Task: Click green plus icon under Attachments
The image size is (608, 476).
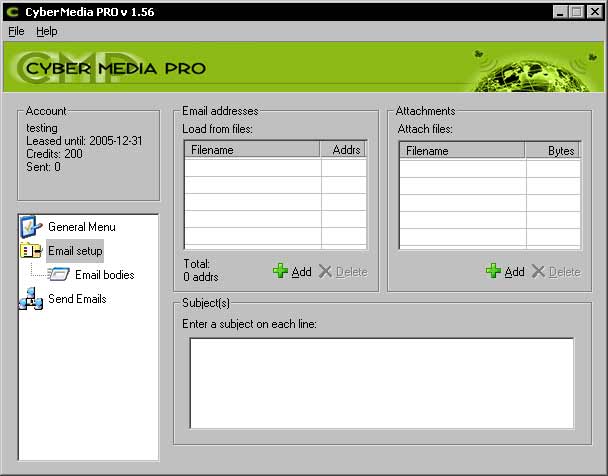Action: tap(493, 271)
